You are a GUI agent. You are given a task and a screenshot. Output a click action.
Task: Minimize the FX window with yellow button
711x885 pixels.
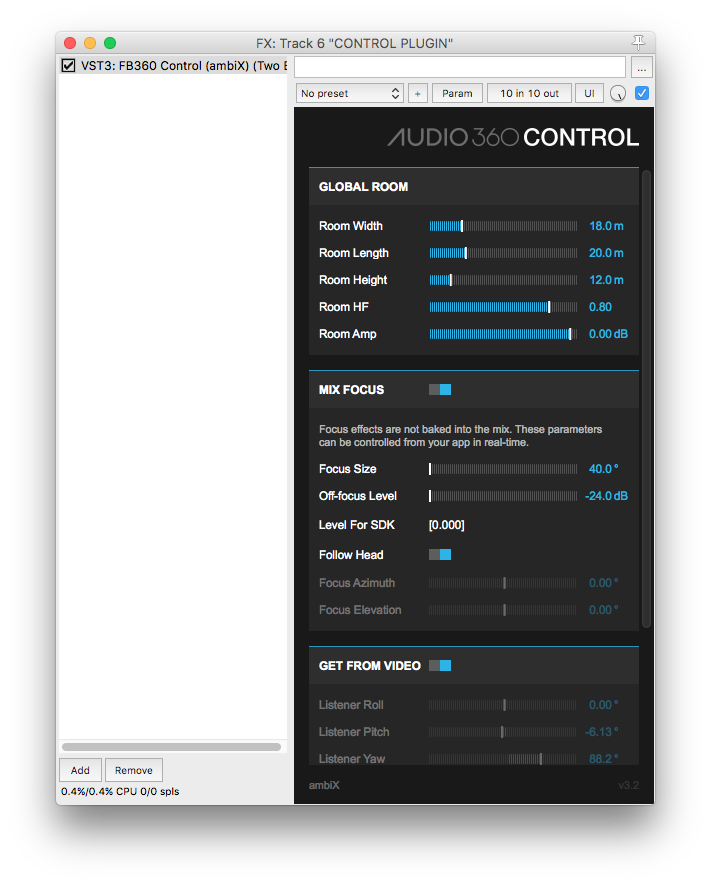click(90, 43)
